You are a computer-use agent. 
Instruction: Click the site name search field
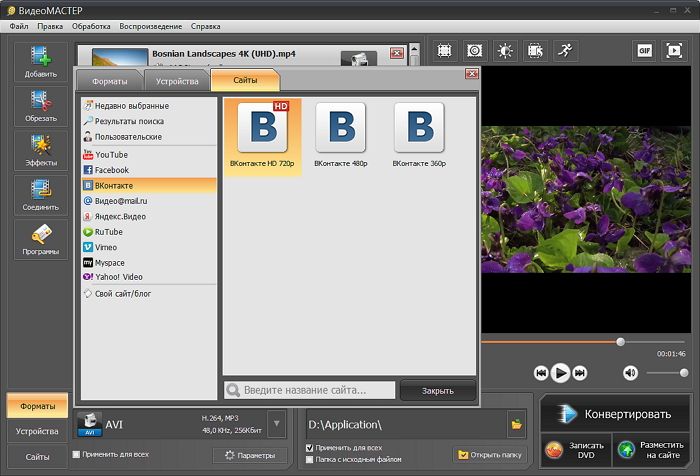309,390
